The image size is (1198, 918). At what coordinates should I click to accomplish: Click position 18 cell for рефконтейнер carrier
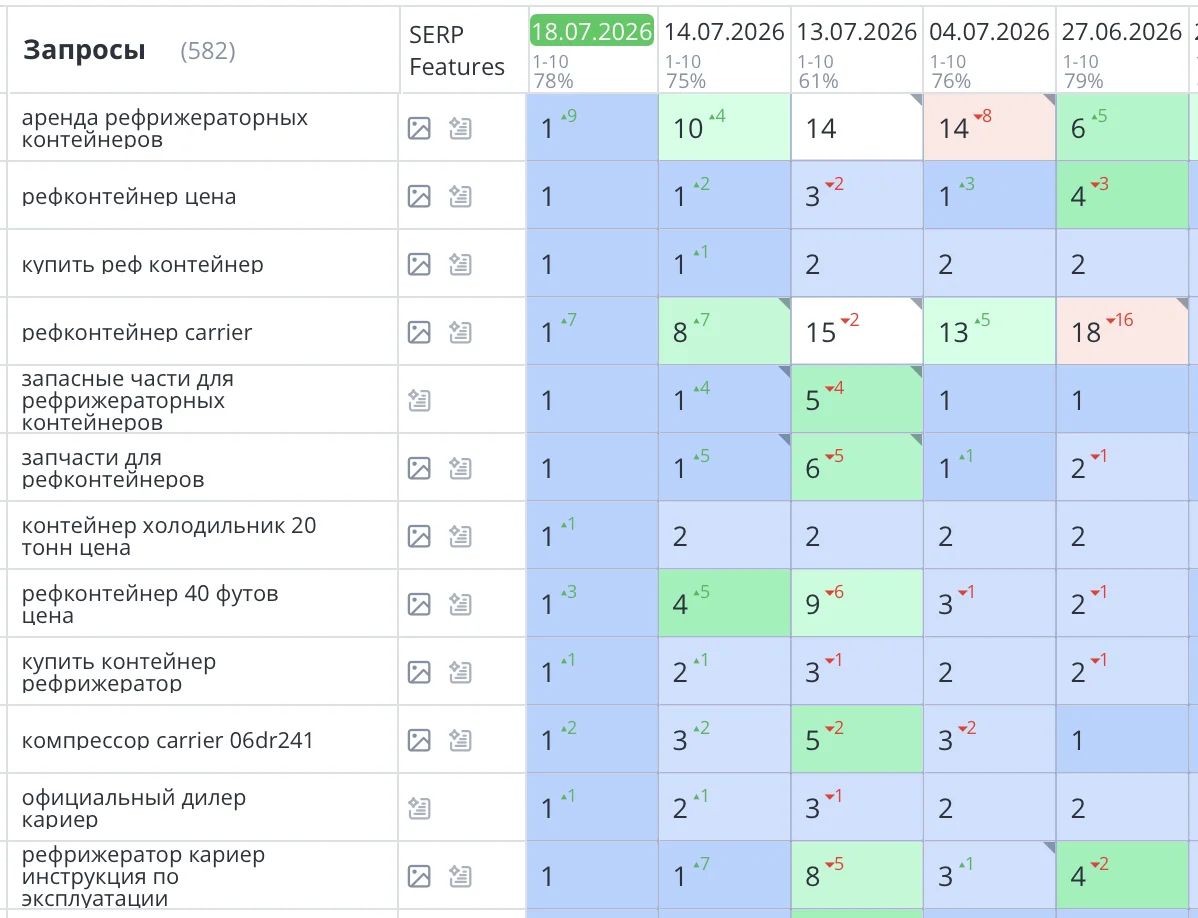pos(1122,331)
